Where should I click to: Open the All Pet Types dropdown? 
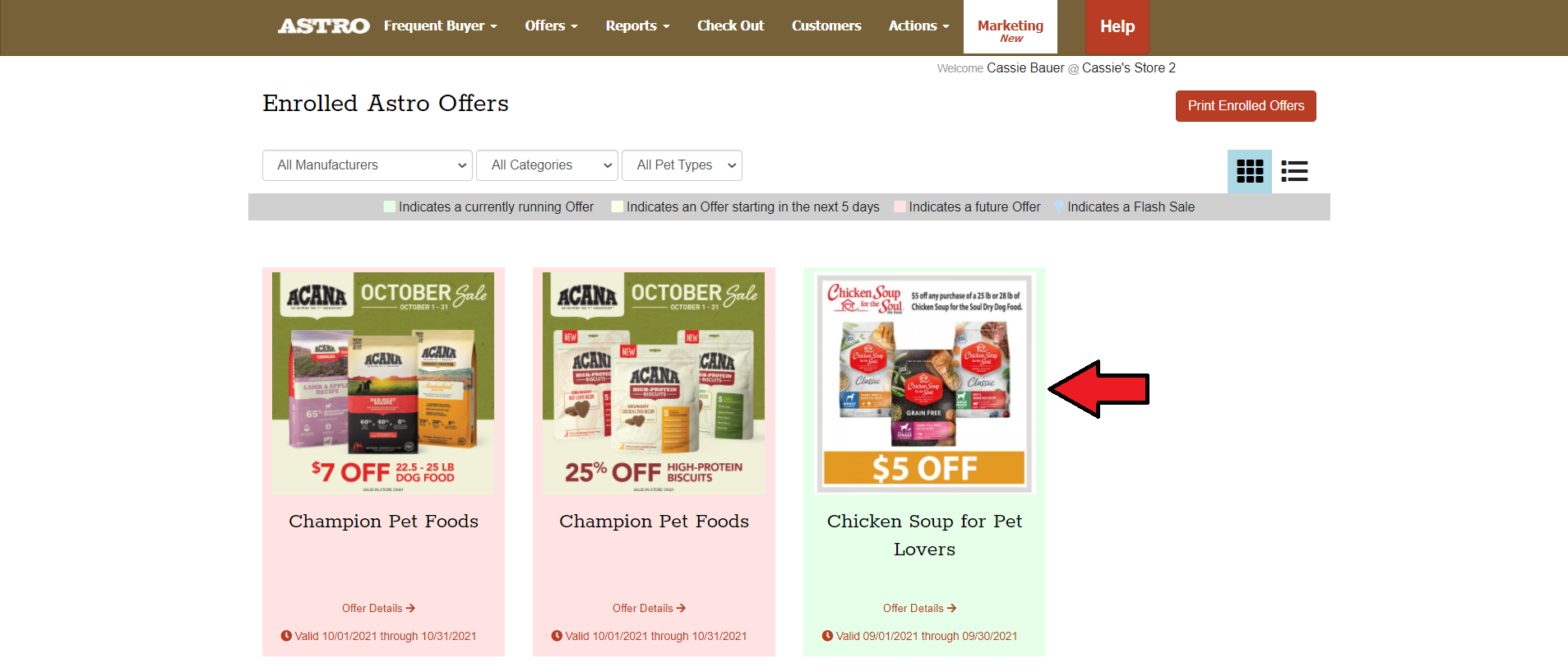[x=682, y=165]
